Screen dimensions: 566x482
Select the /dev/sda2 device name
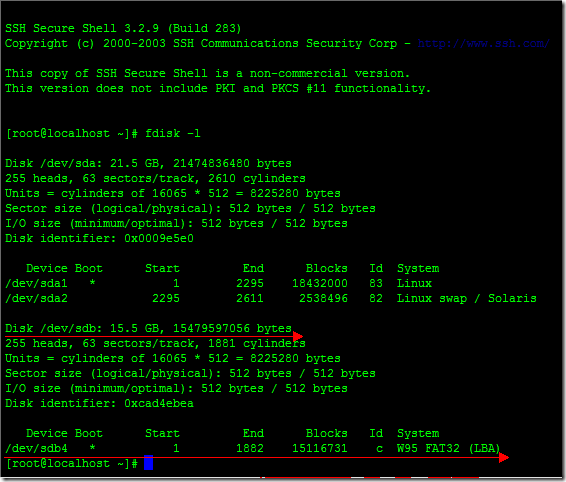(x=36, y=299)
